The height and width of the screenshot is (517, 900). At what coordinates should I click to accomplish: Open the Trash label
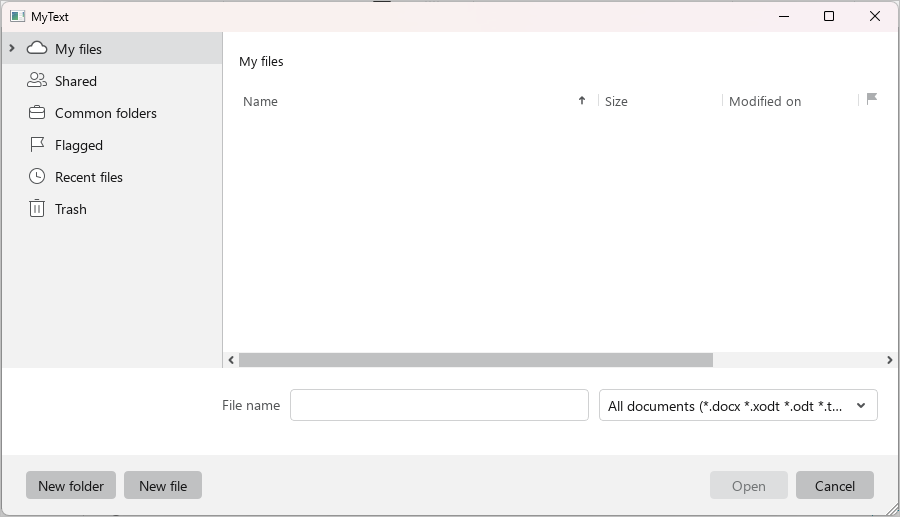tap(71, 209)
